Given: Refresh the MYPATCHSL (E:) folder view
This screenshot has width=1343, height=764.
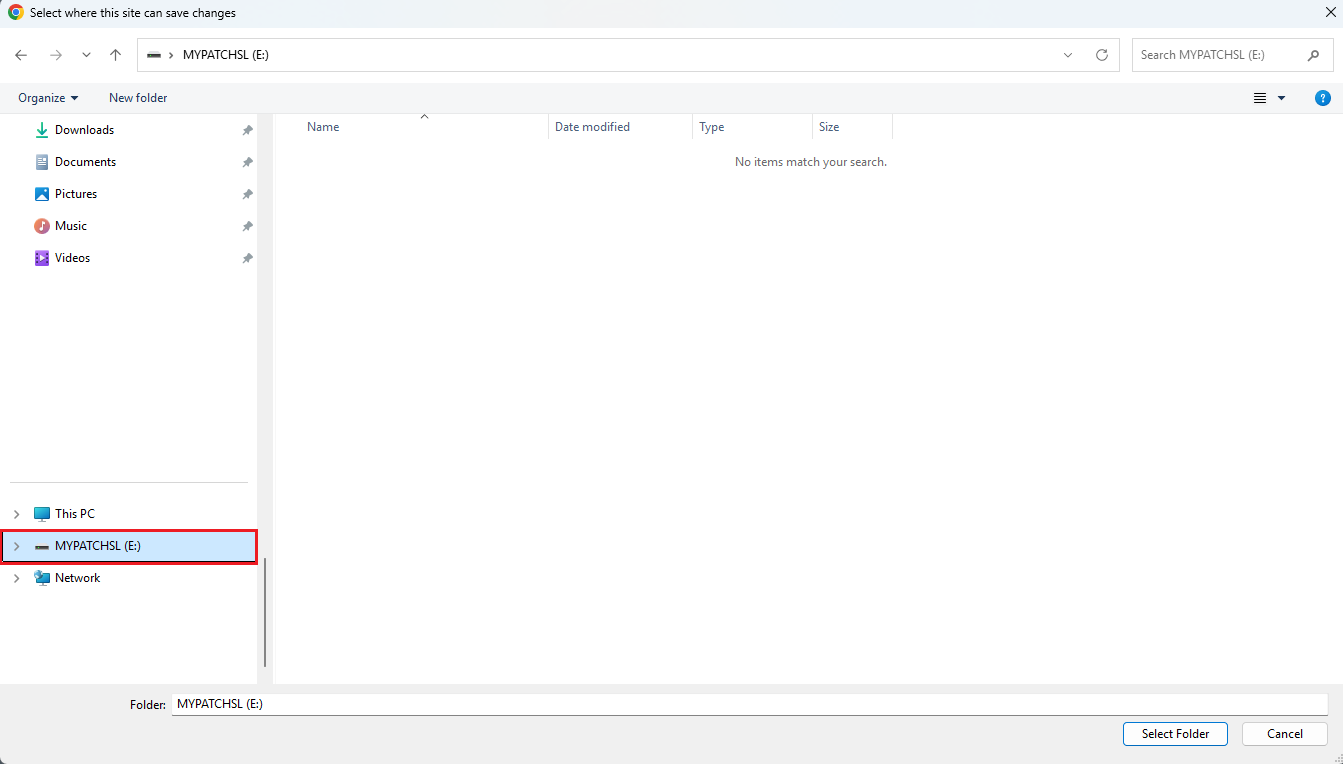Looking at the screenshot, I should 1101,55.
